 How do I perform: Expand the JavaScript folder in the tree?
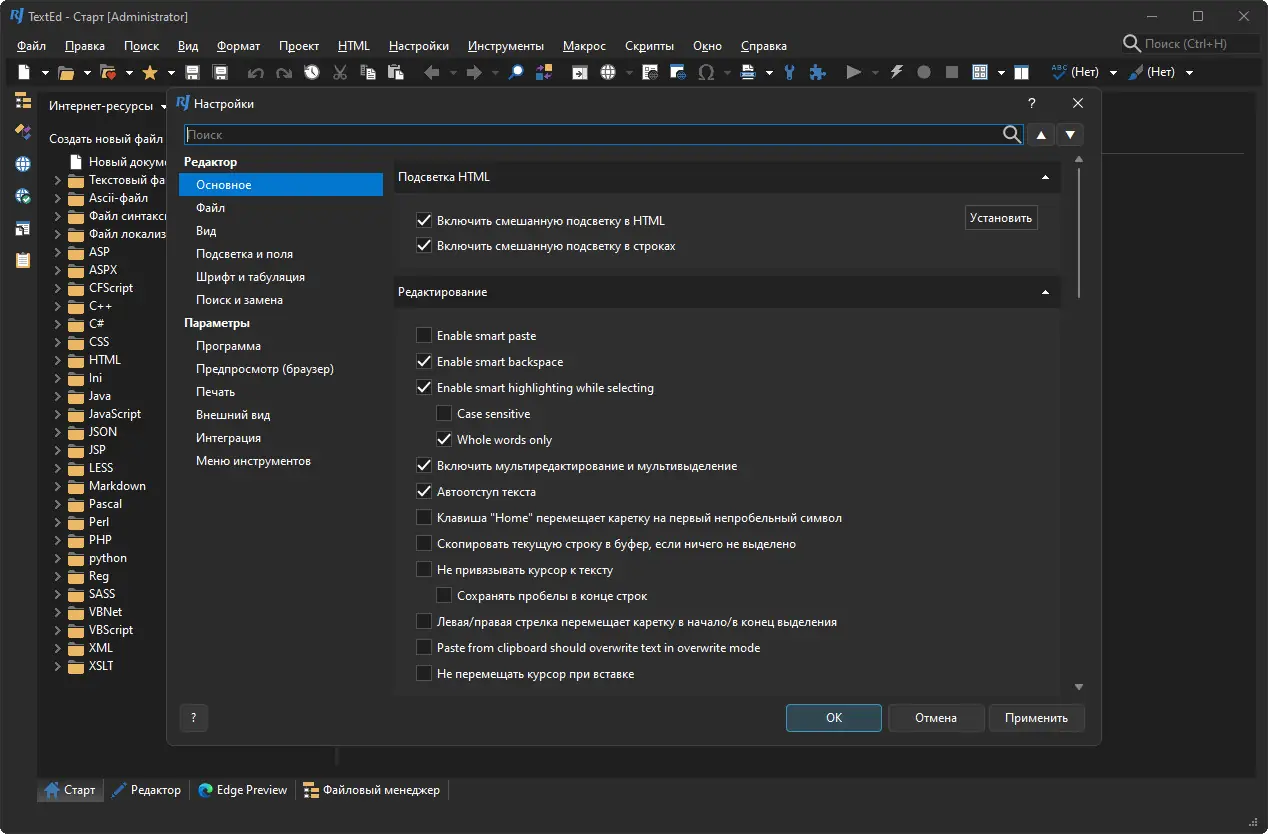click(x=58, y=414)
